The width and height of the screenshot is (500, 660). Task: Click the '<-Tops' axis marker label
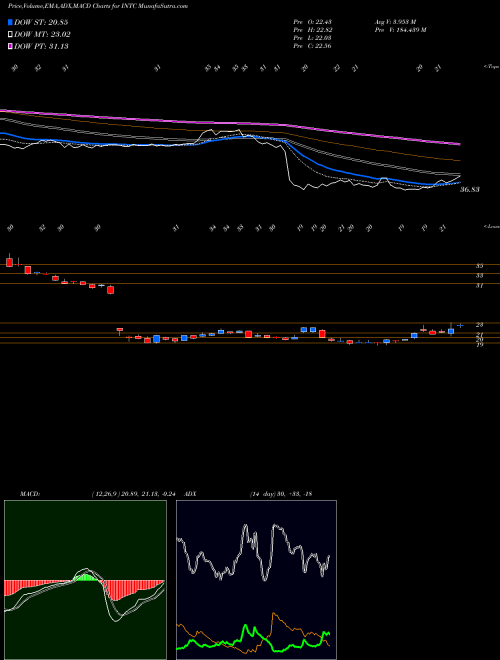tap(491, 67)
